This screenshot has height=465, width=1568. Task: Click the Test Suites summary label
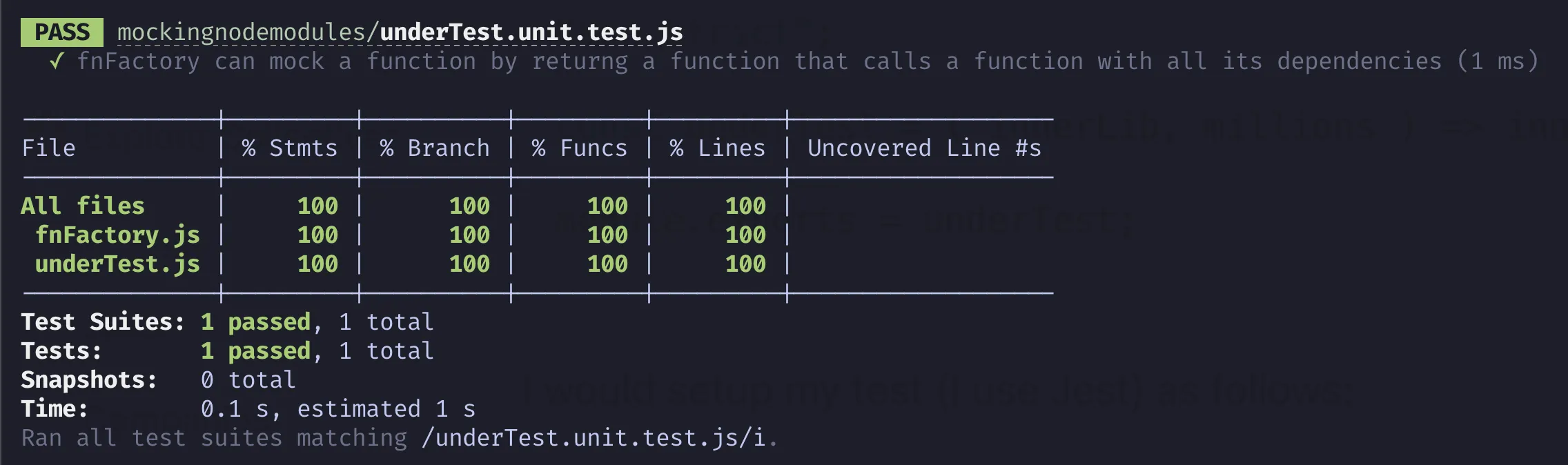[103, 322]
